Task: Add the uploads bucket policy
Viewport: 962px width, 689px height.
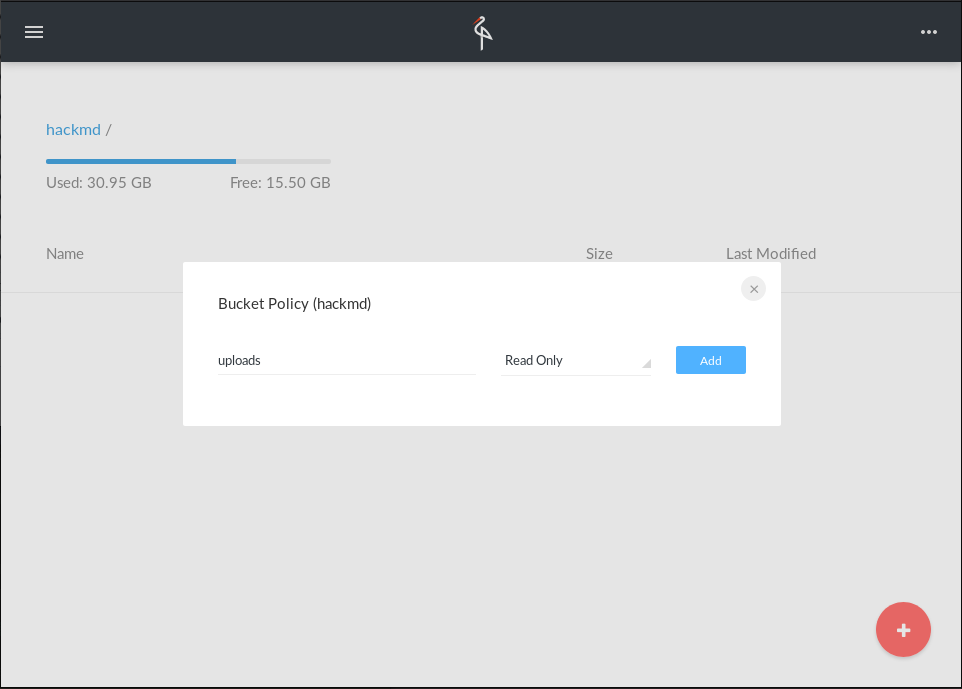Action: pos(710,360)
